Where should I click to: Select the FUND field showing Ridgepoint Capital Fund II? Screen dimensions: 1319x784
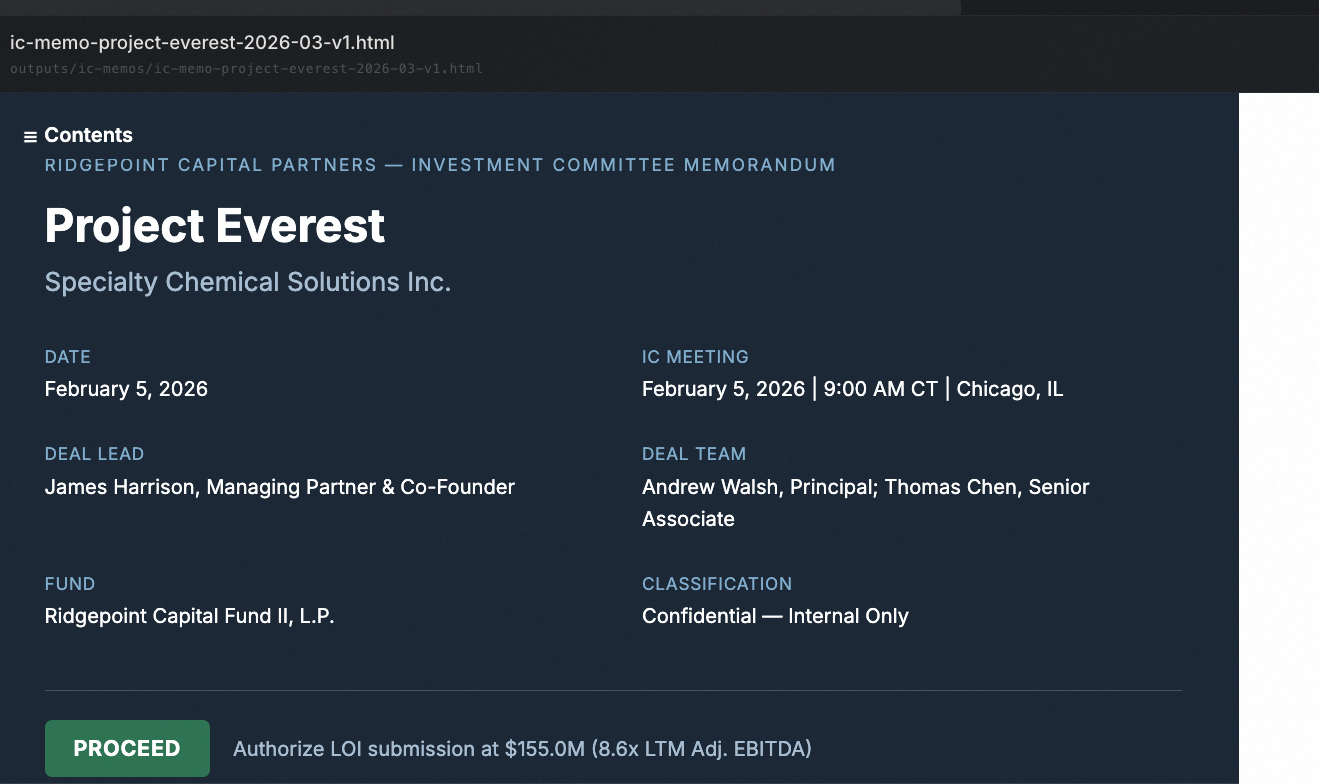click(x=189, y=615)
